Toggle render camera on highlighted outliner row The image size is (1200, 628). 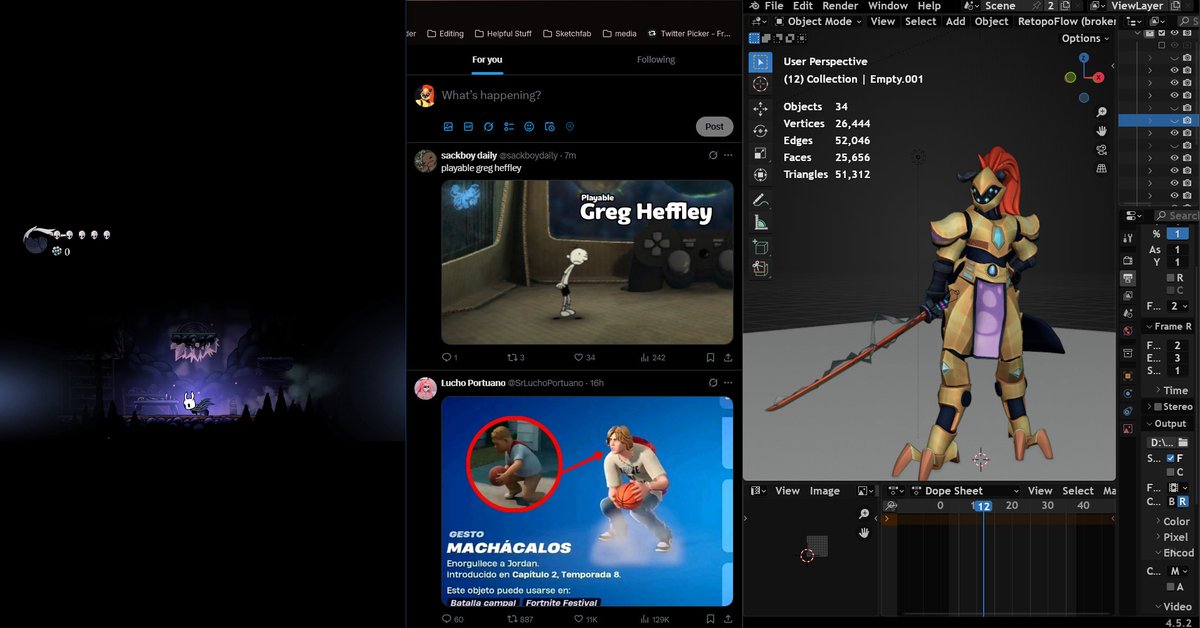coord(1187,120)
